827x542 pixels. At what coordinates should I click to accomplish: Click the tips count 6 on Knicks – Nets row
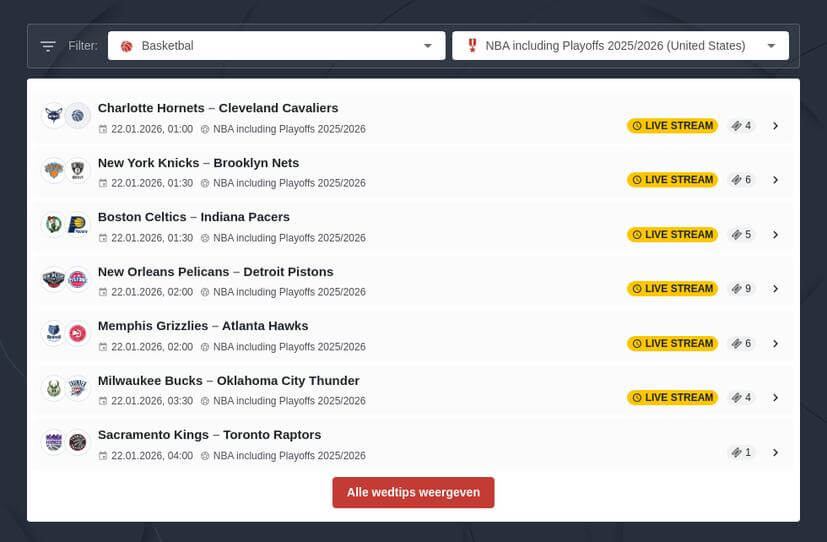(x=741, y=180)
